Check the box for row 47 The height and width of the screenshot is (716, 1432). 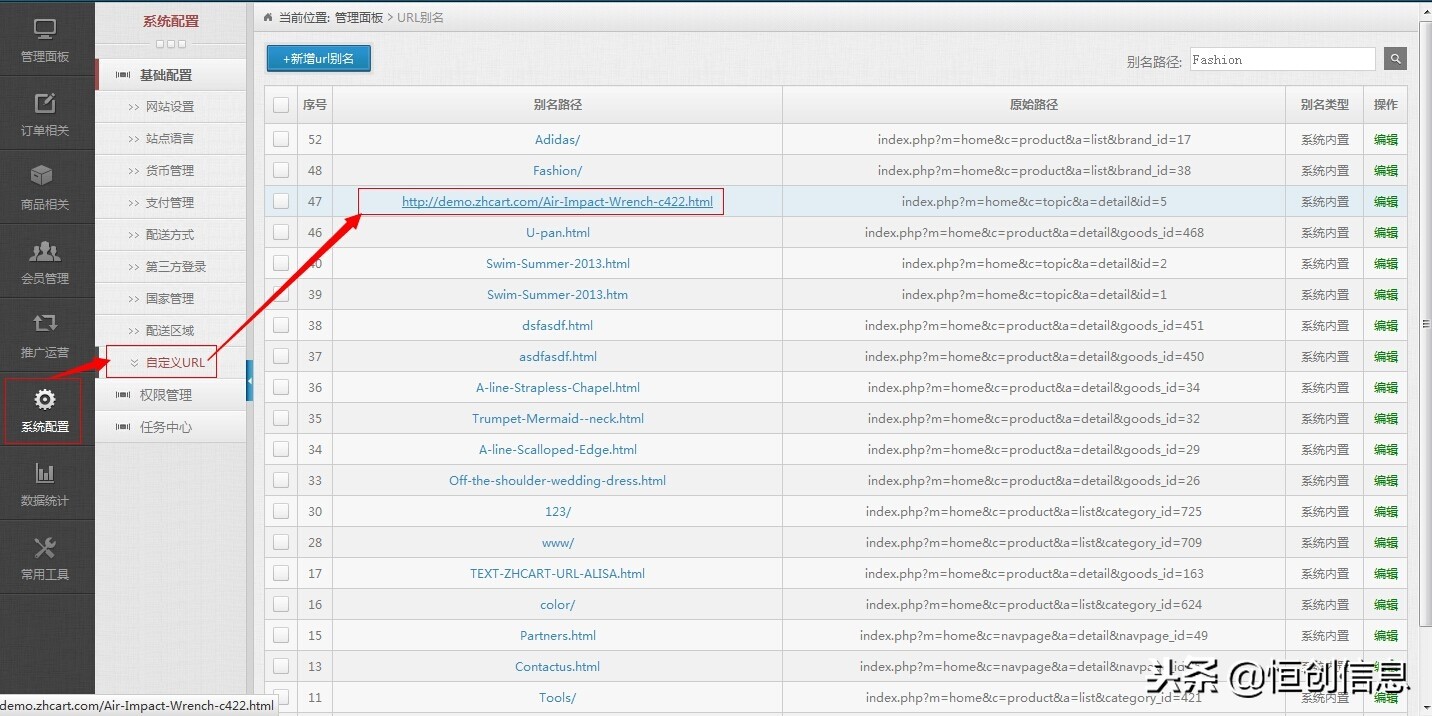[281, 202]
